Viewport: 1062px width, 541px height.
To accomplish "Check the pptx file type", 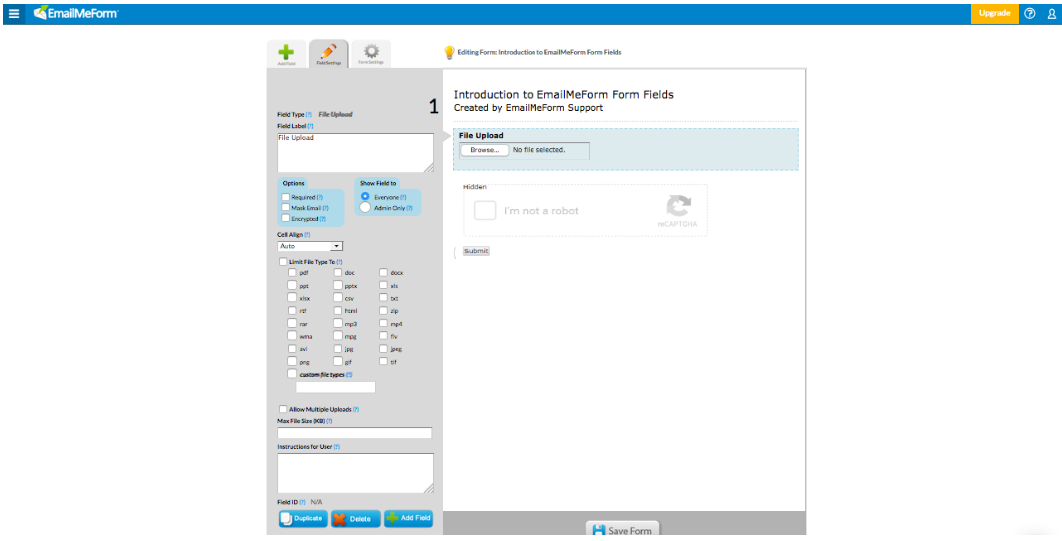I will click(x=337, y=285).
